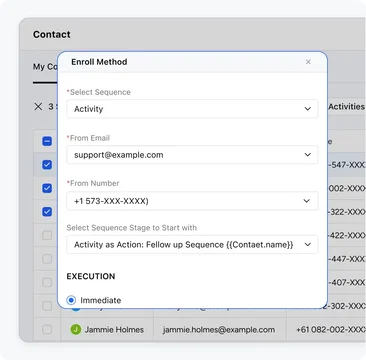Check the checkbox in the -302-XXX number row
The image size is (366, 360).
click(47, 306)
